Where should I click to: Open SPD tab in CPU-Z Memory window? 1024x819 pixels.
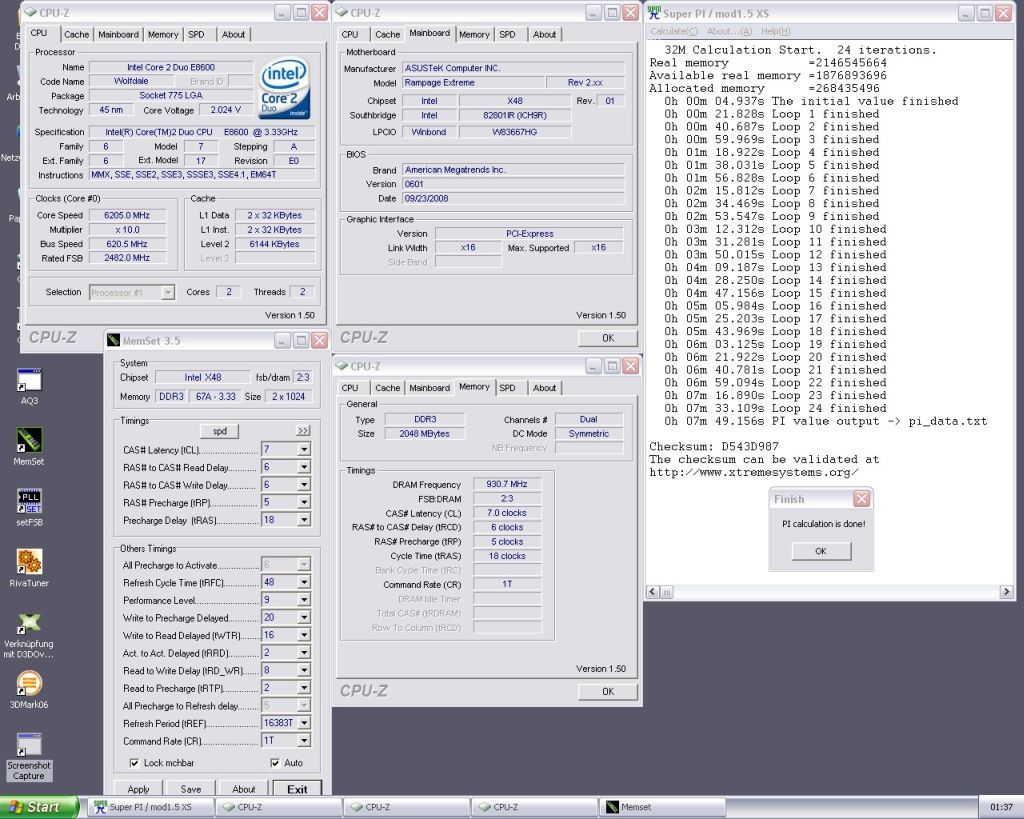coord(507,388)
